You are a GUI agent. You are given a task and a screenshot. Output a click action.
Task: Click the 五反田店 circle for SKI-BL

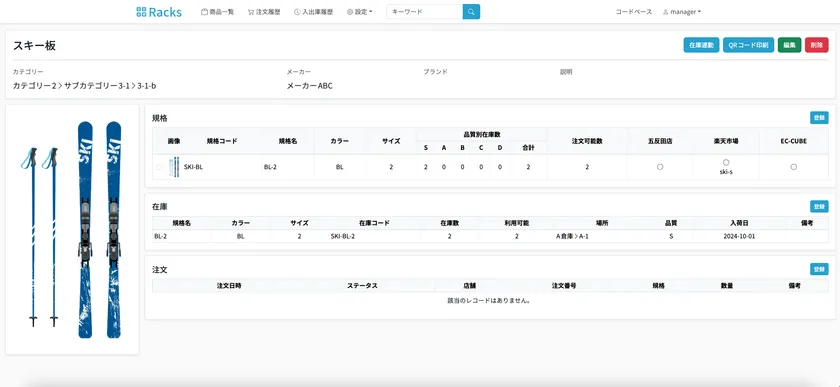tap(660, 167)
